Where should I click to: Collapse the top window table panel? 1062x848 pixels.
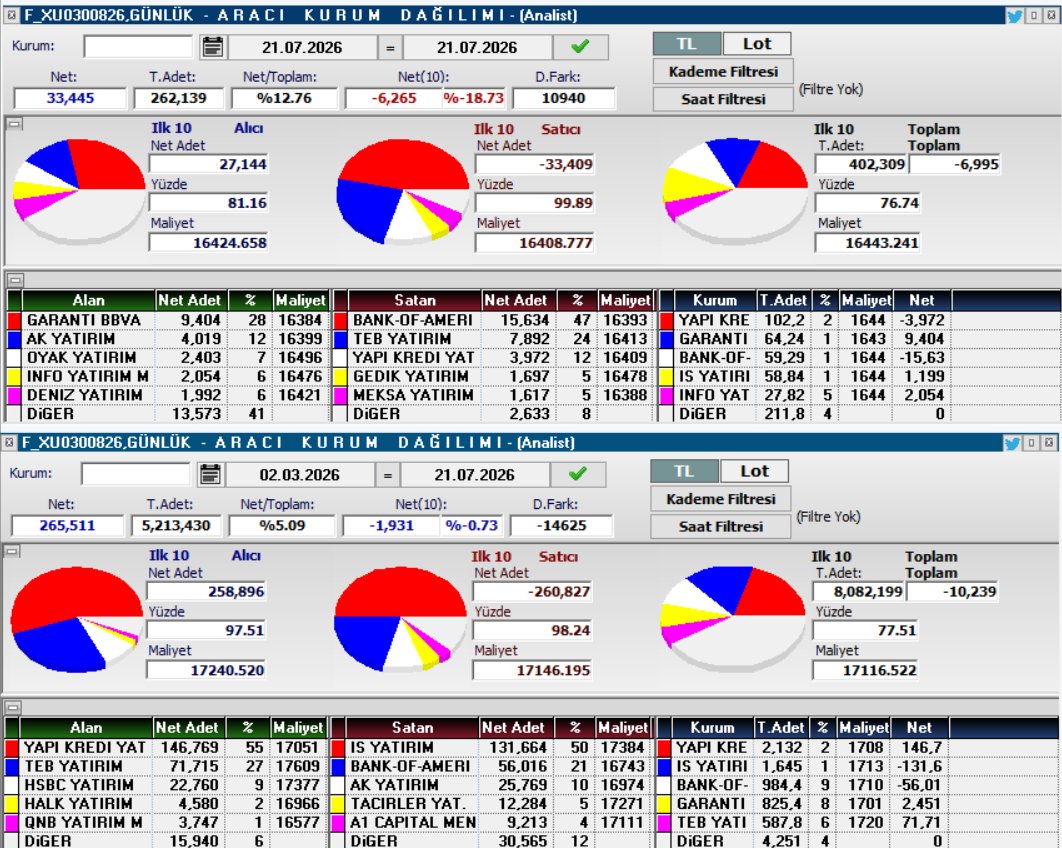tap(14, 280)
